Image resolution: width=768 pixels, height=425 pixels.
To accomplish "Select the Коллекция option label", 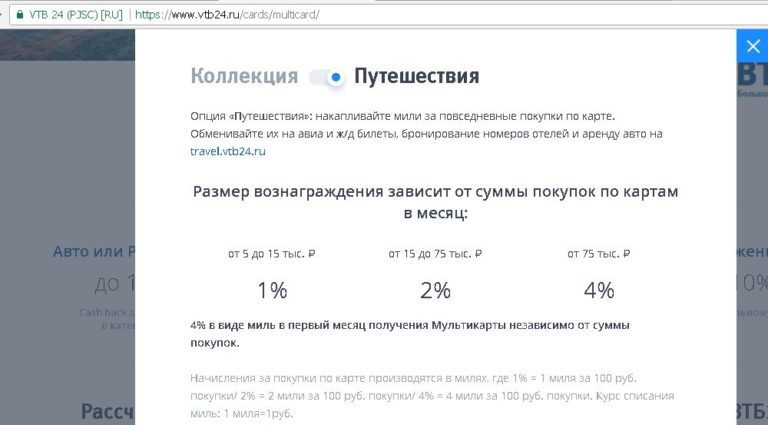I will pyautogui.click(x=244, y=77).
